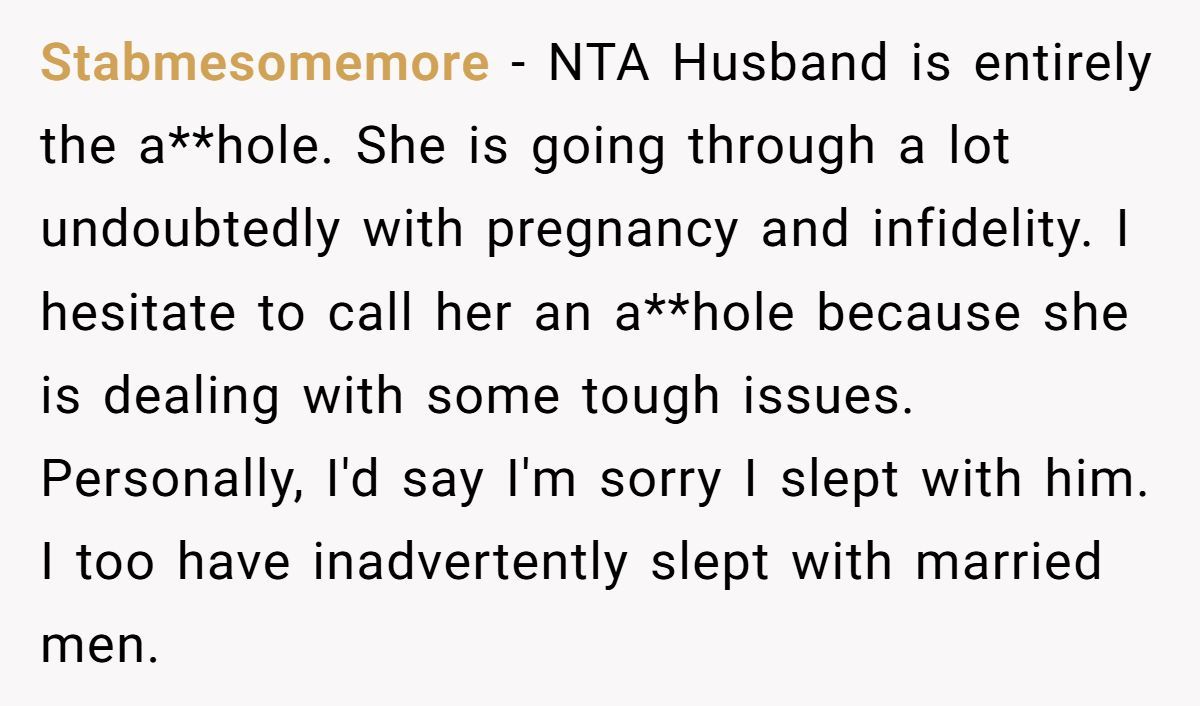This screenshot has height=706, width=1200.
Task: Open the Stabmesomemore user profile link
Action: [265, 65]
